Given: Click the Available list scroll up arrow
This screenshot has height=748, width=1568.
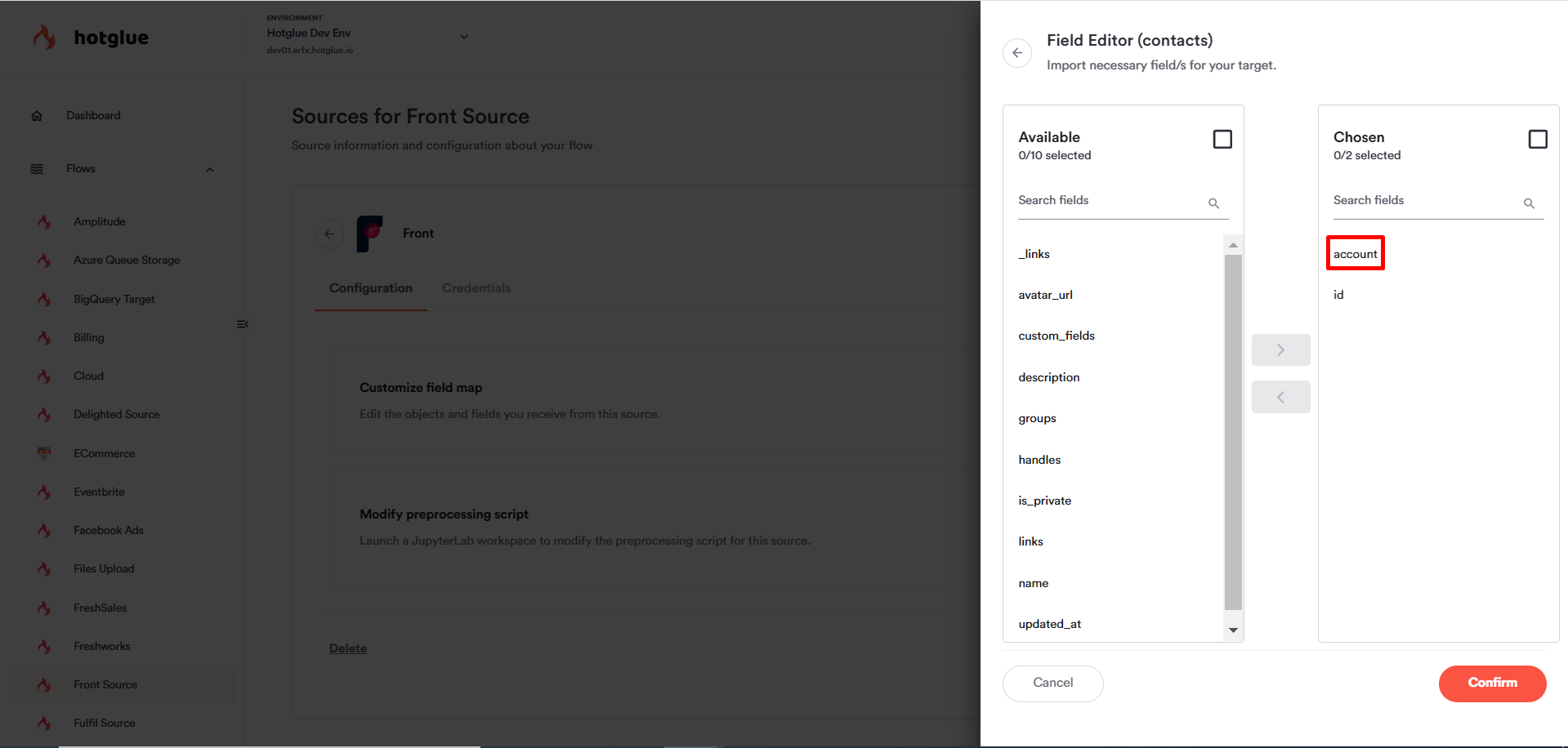Looking at the screenshot, I should point(1233,245).
